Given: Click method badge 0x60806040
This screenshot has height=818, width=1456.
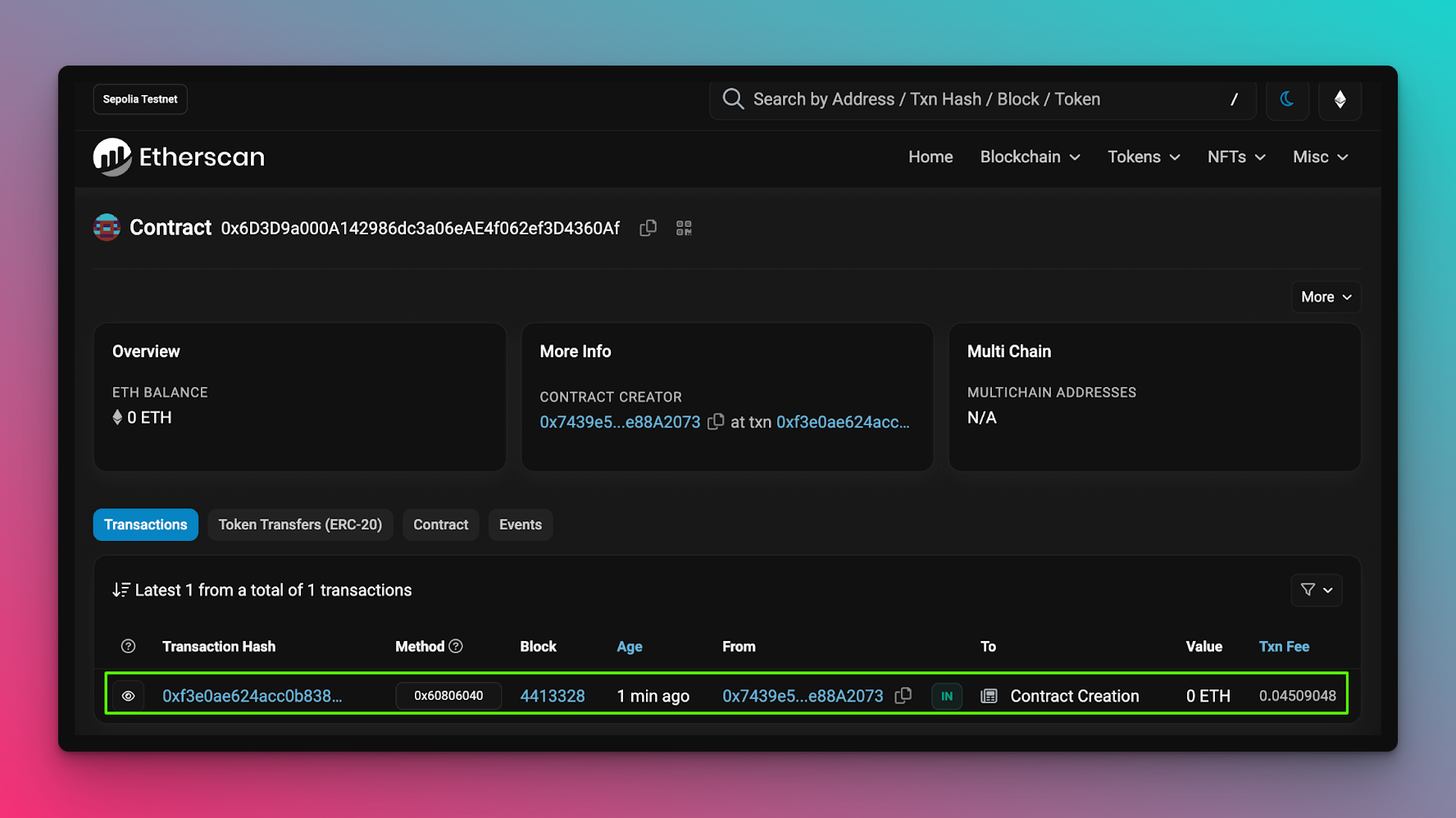Looking at the screenshot, I should (x=448, y=696).
